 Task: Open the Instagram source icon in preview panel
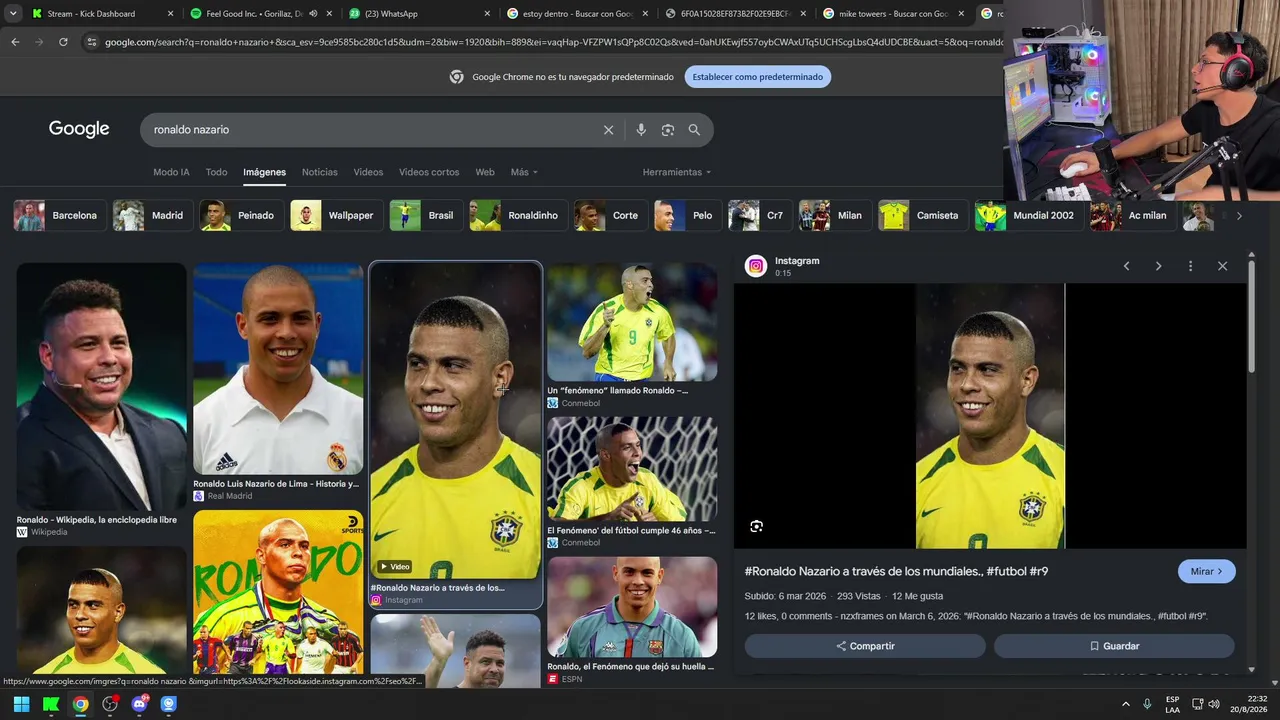pyautogui.click(x=756, y=266)
